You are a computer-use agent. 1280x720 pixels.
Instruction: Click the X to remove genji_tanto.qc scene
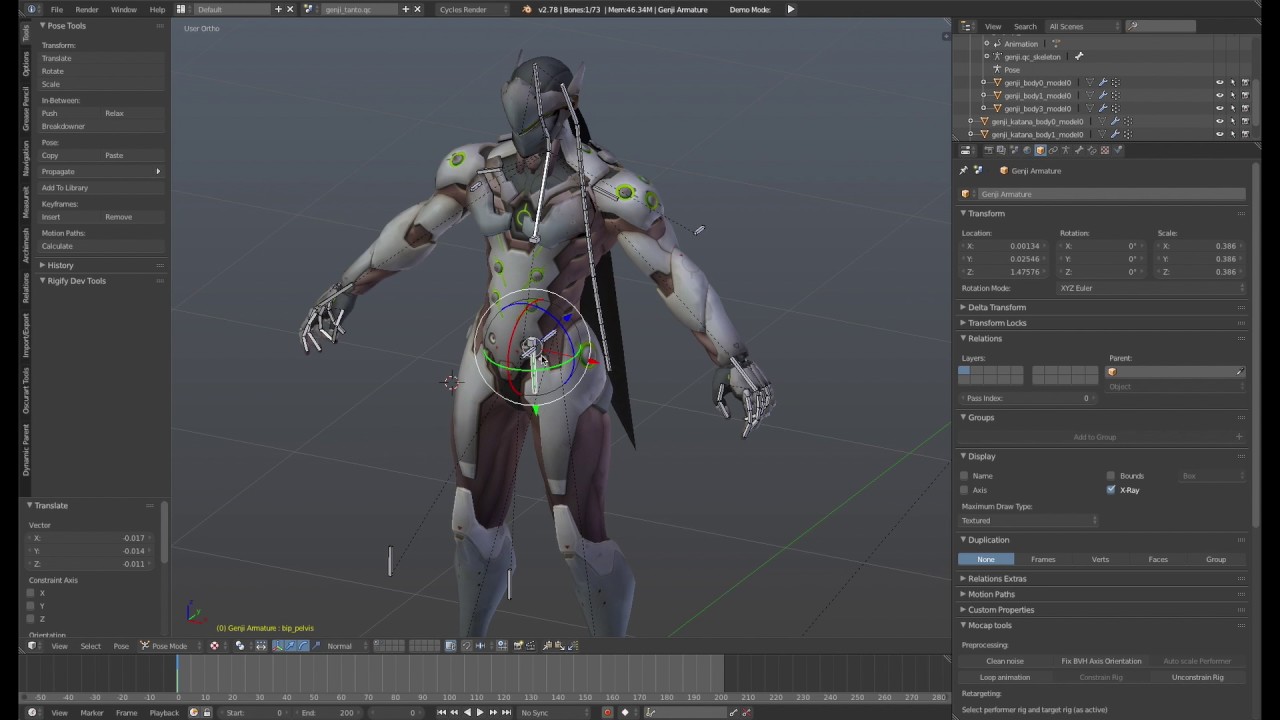417,9
